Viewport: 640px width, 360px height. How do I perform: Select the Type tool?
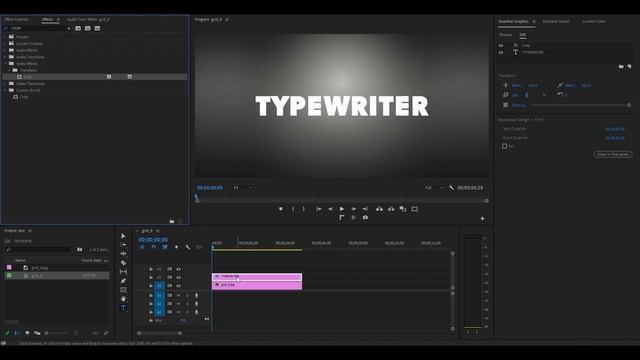[x=123, y=308]
